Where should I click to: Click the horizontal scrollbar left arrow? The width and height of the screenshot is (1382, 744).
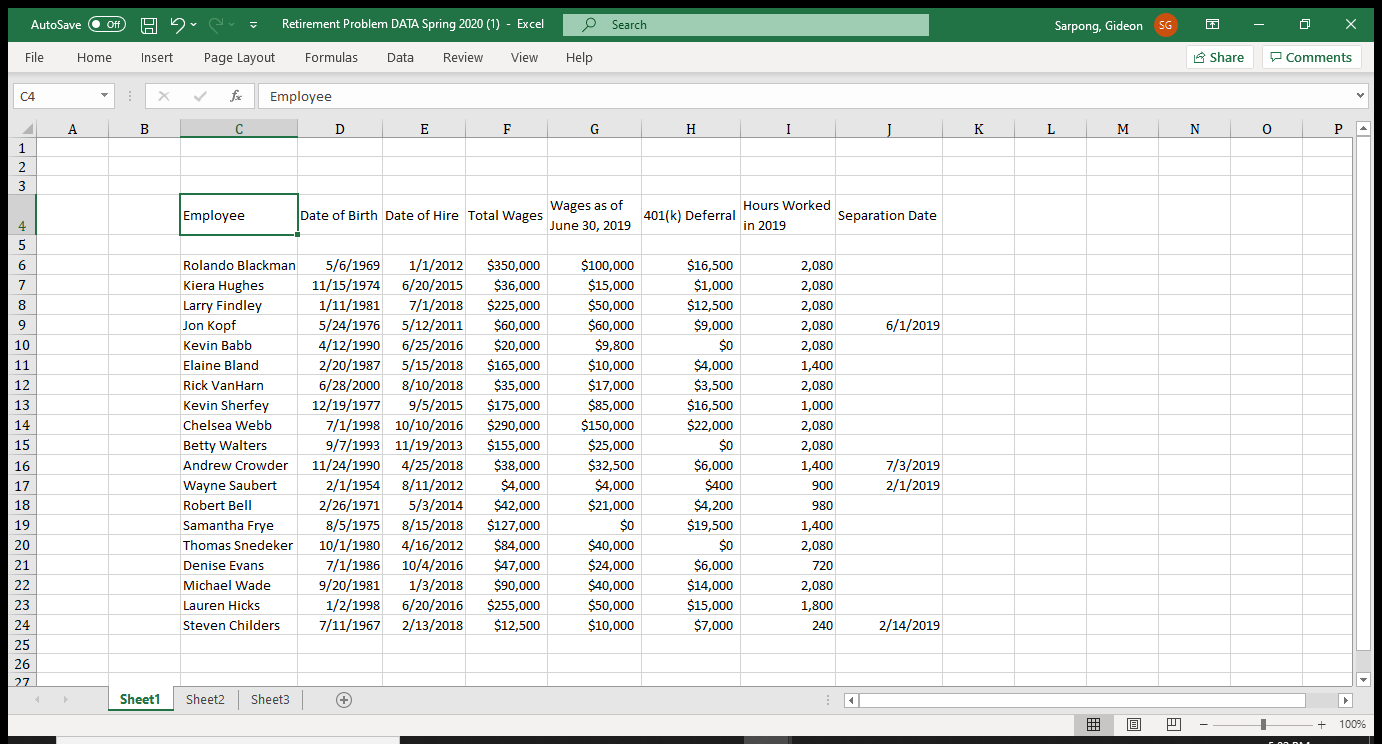851,700
